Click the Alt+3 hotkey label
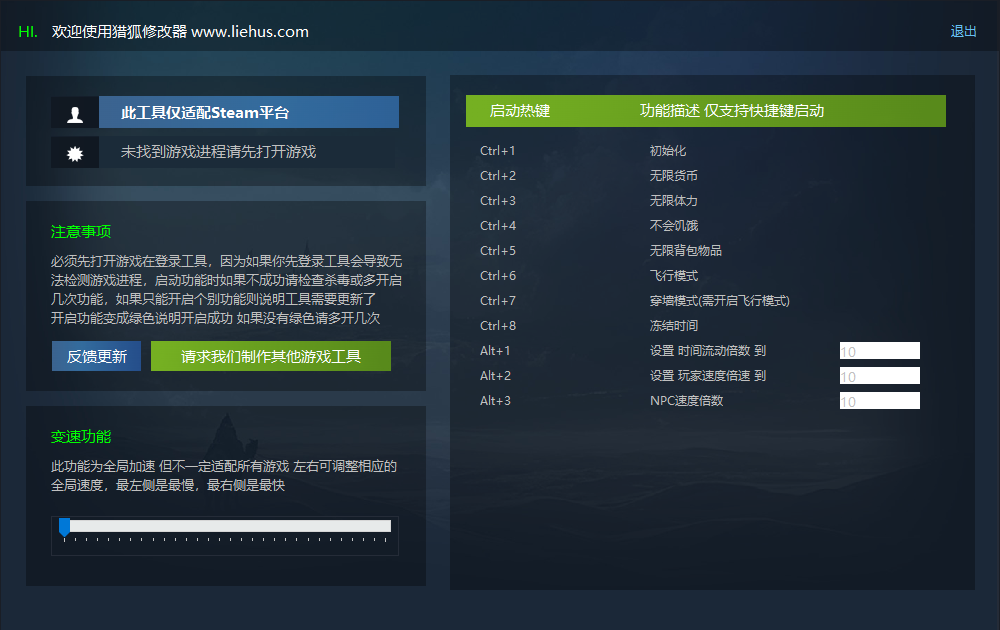 (x=496, y=400)
